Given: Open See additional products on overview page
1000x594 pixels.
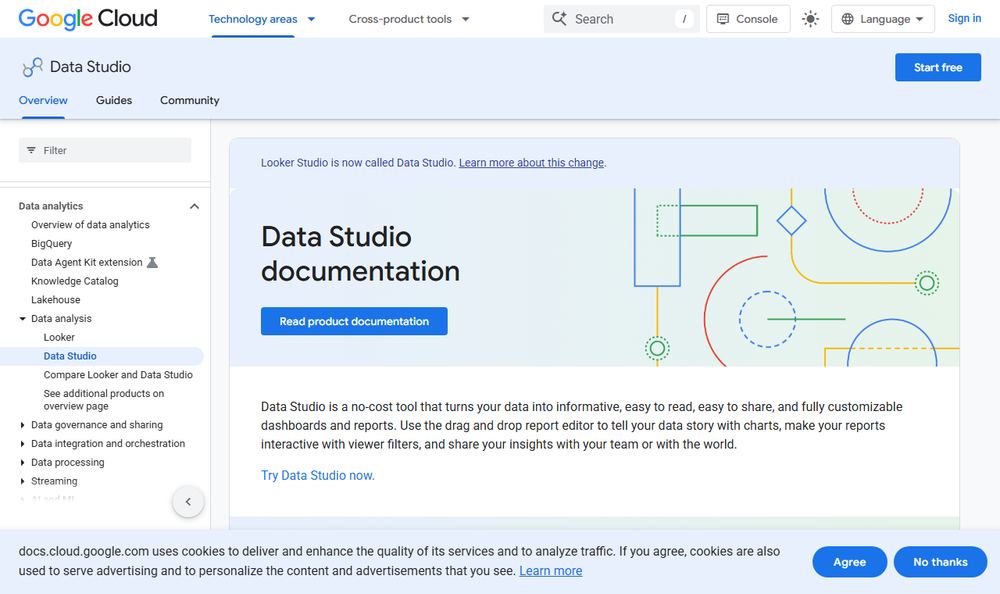Looking at the screenshot, I should coord(104,400).
